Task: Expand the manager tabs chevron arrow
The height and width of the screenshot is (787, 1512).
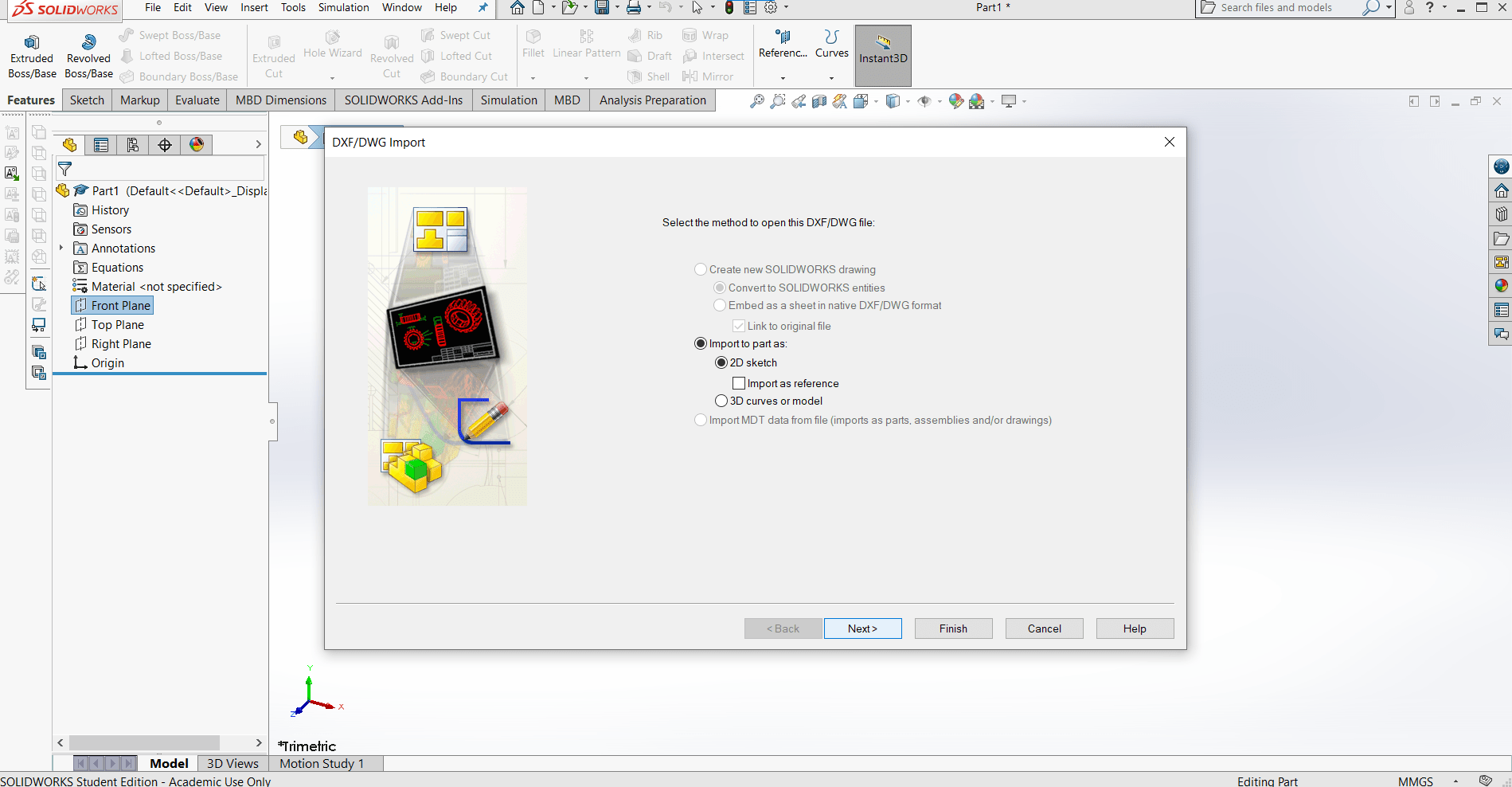Action: (x=258, y=144)
